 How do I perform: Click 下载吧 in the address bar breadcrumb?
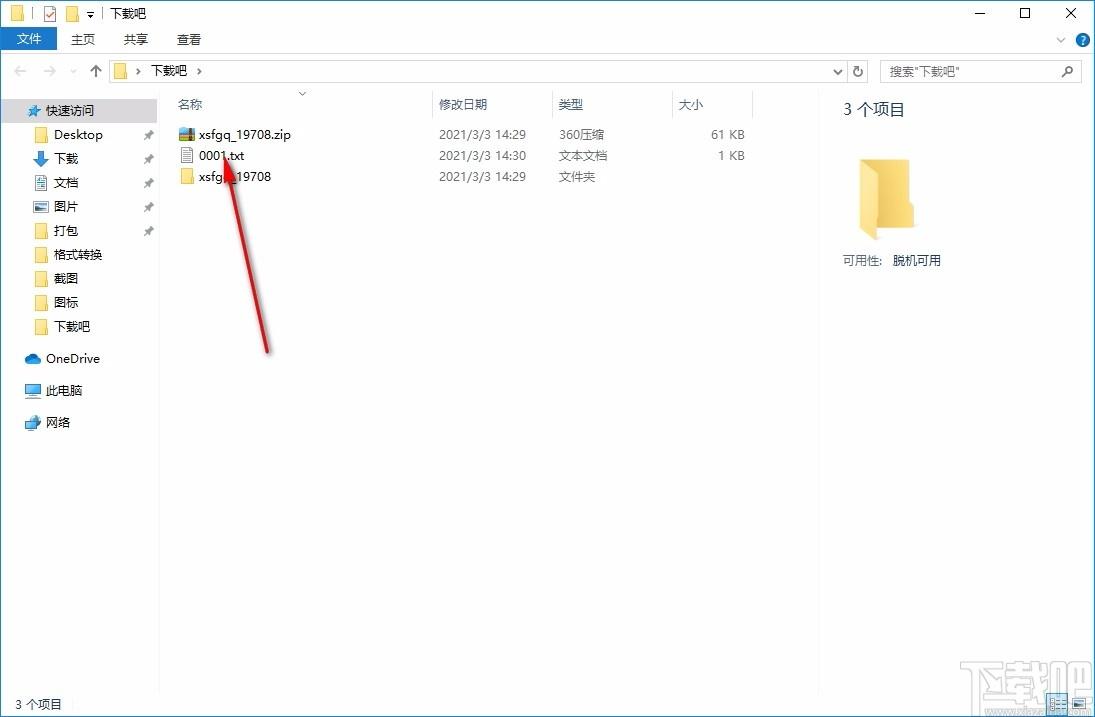pos(169,71)
